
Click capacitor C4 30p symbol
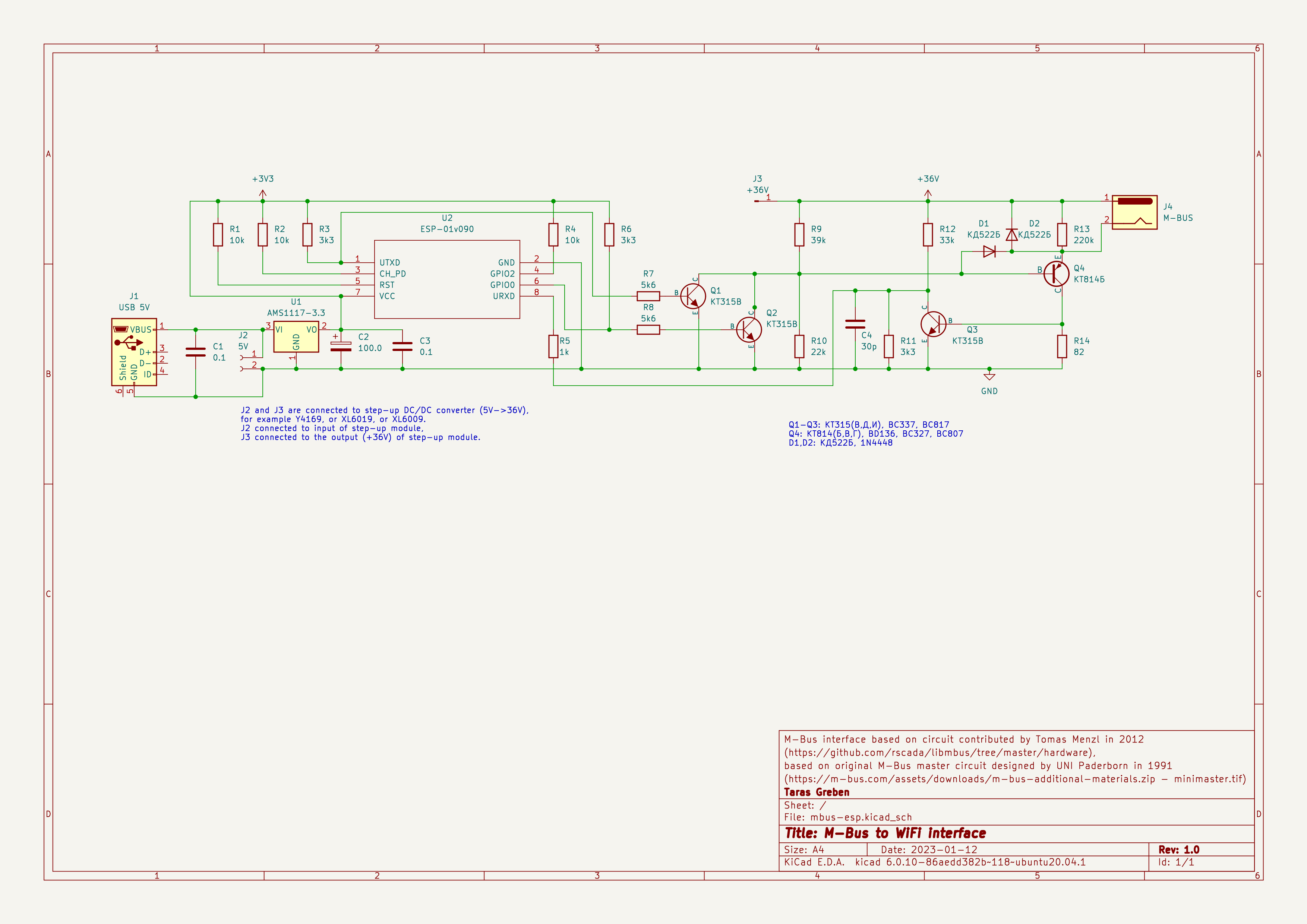[x=855, y=324]
